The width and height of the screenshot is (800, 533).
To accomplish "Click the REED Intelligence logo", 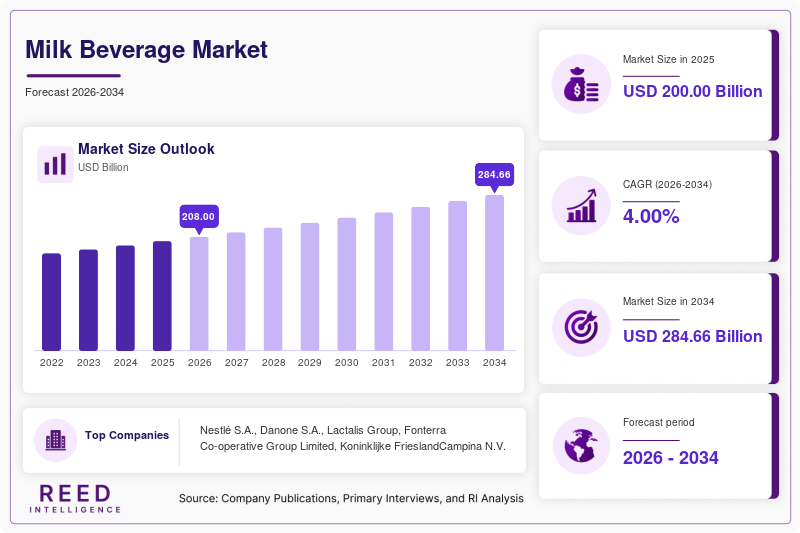I will 75,498.
